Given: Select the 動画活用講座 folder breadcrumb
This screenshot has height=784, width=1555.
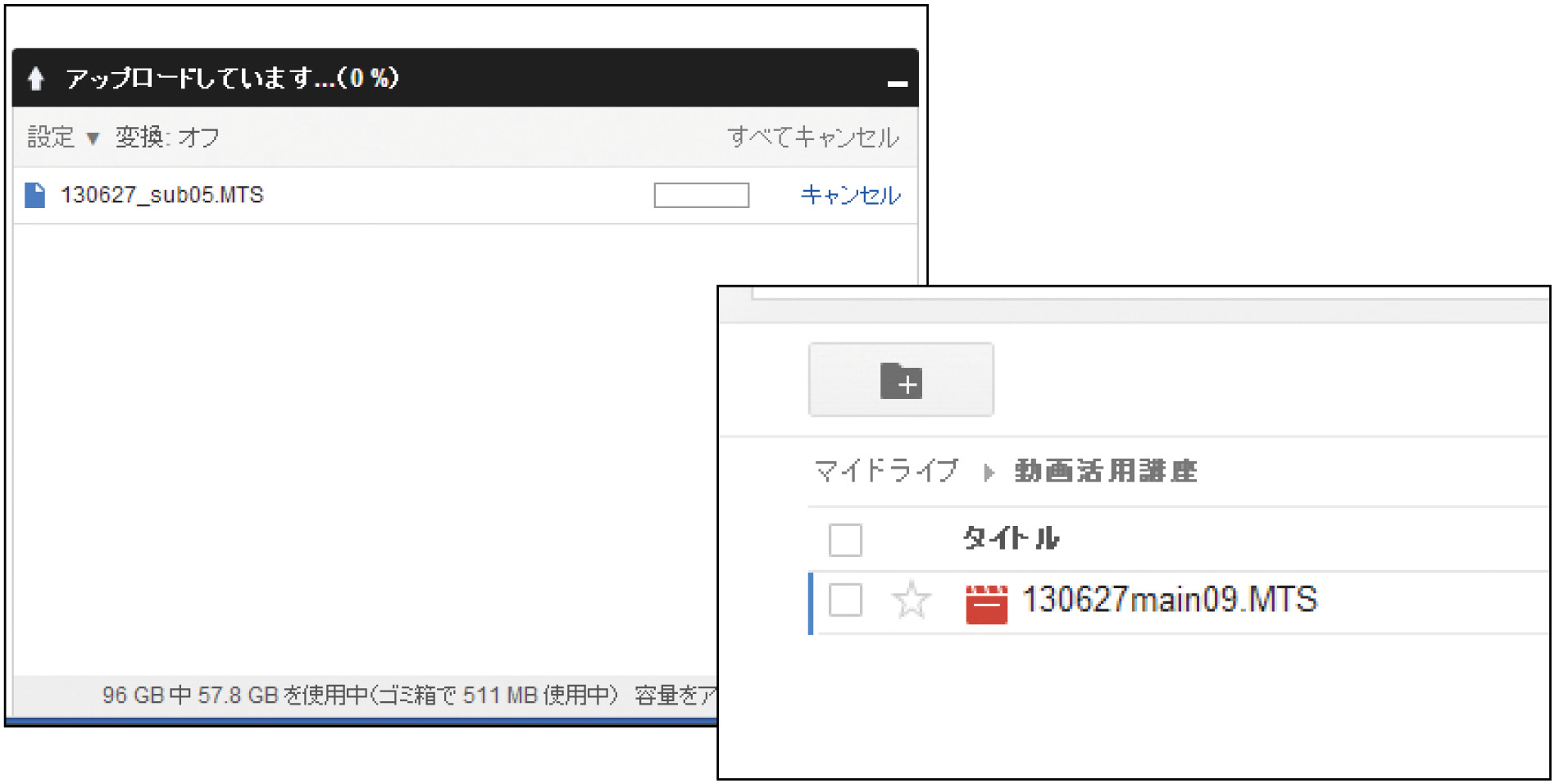Looking at the screenshot, I should [x=1105, y=471].
